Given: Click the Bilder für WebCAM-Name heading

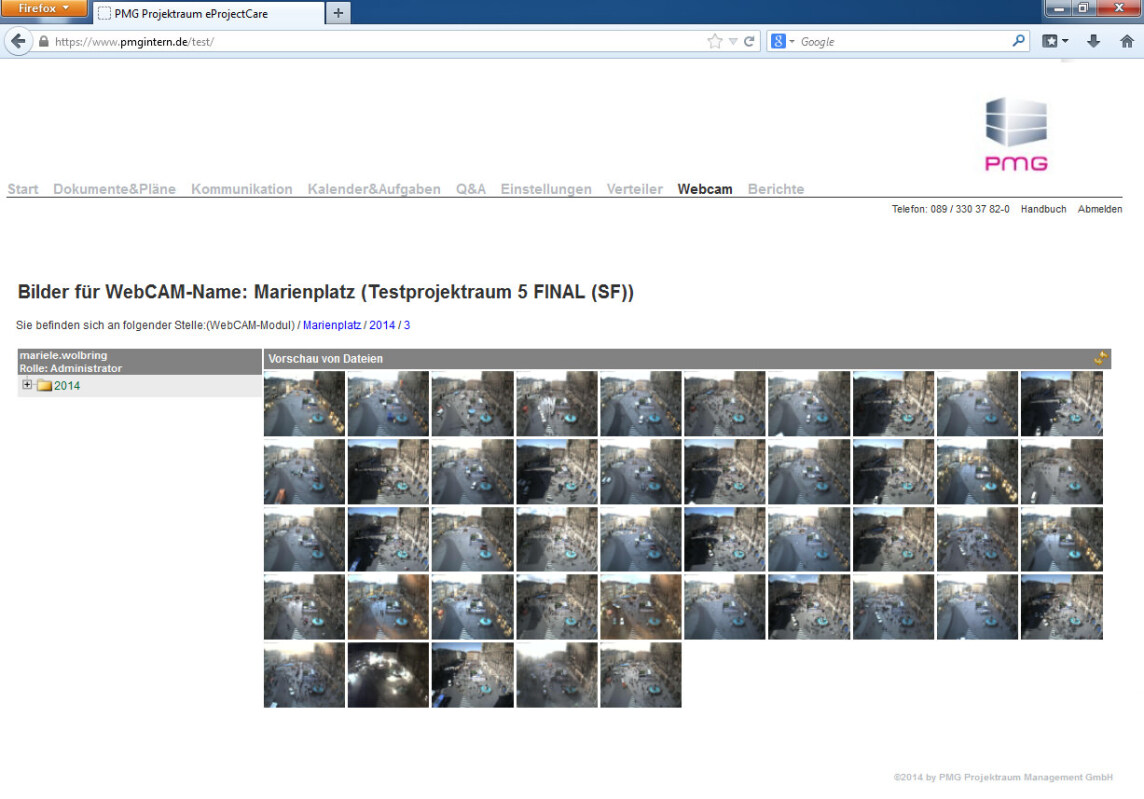Looking at the screenshot, I should tap(326, 292).
